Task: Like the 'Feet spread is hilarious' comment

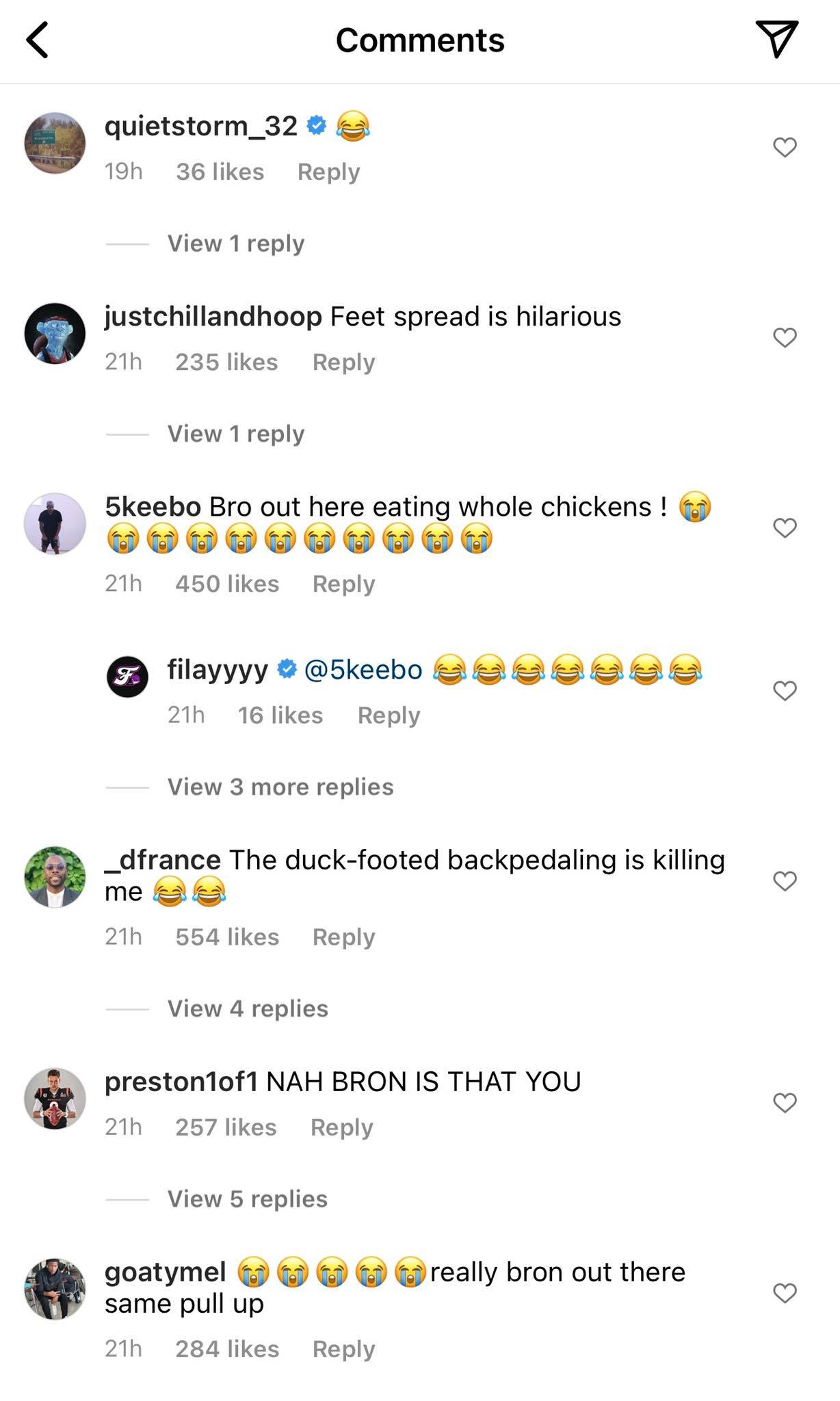Action: tap(785, 337)
